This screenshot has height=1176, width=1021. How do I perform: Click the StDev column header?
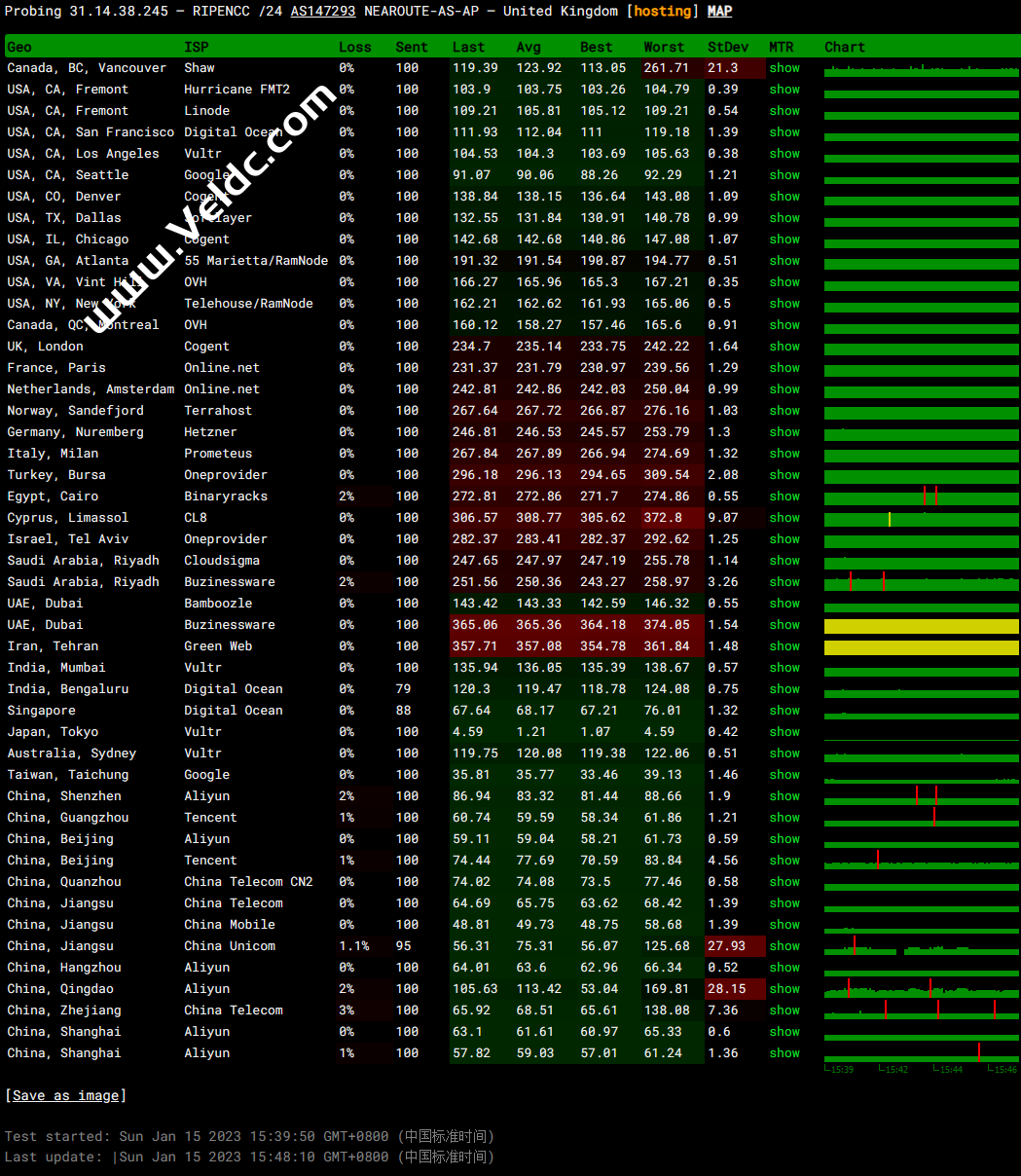pyautogui.click(x=728, y=47)
